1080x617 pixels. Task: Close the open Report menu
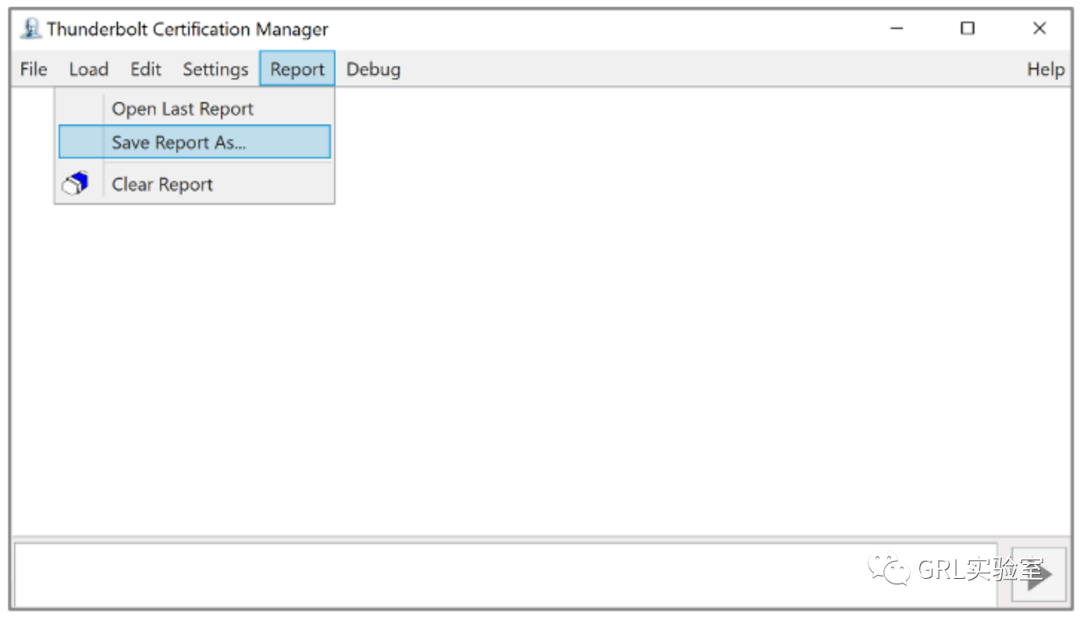coord(297,69)
